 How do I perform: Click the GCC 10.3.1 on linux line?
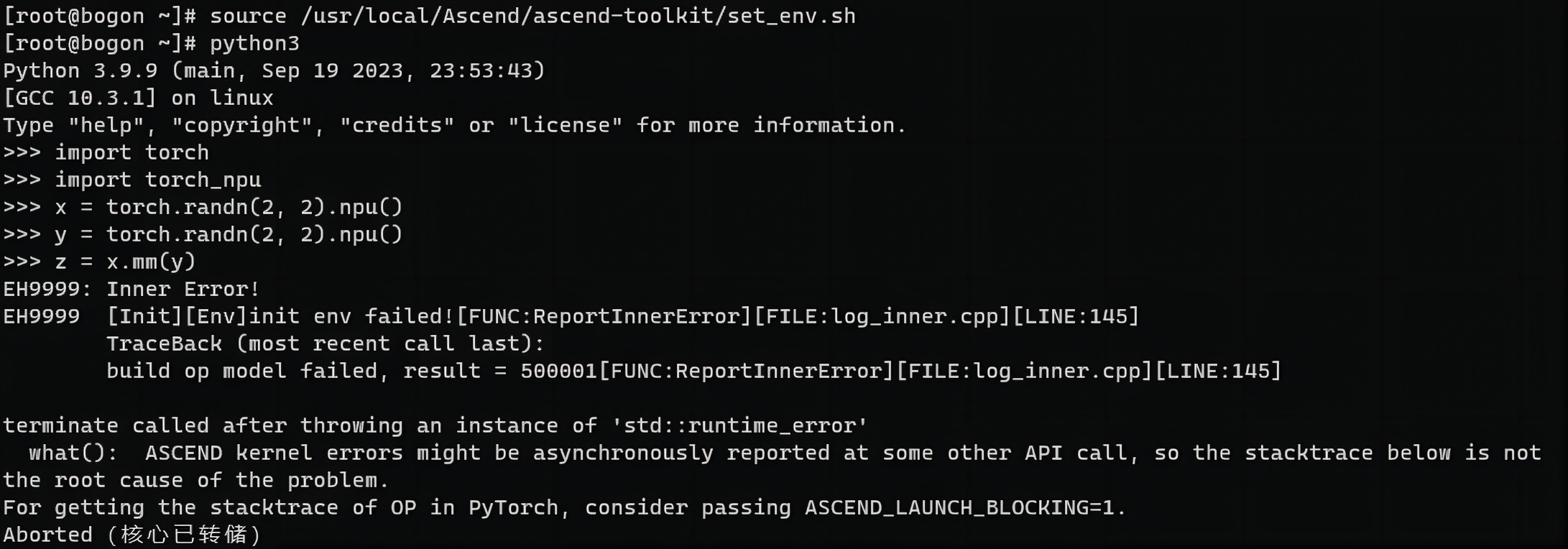(x=139, y=98)
